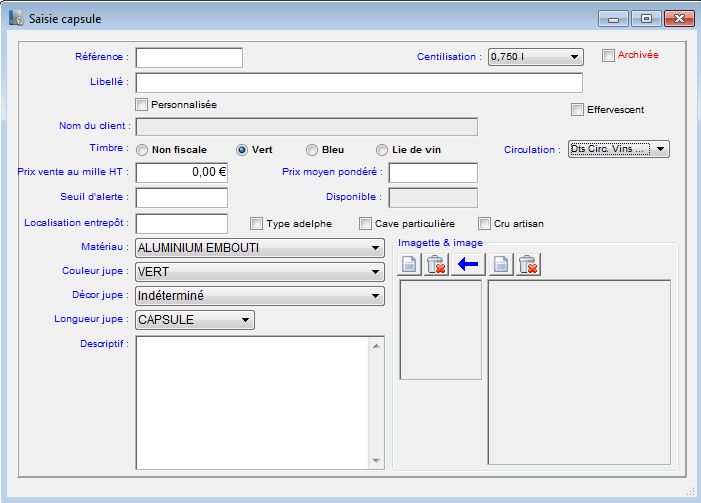Expand the Circulation dropdown list

coord(661,150)
